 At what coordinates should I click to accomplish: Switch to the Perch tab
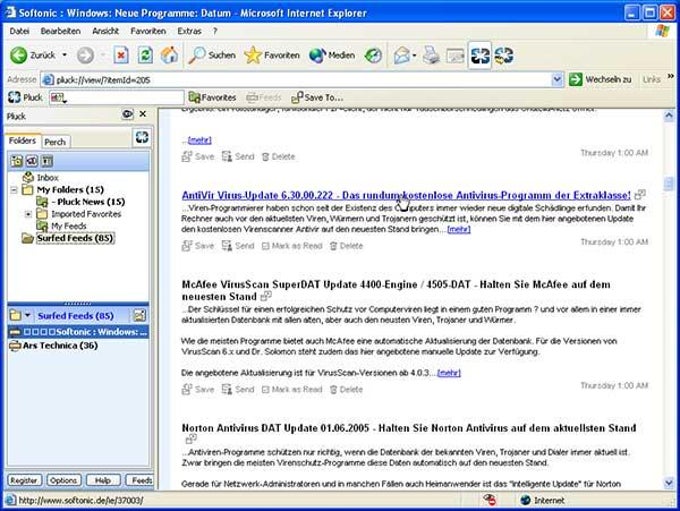pyautogui.click(x=55, y=142)
